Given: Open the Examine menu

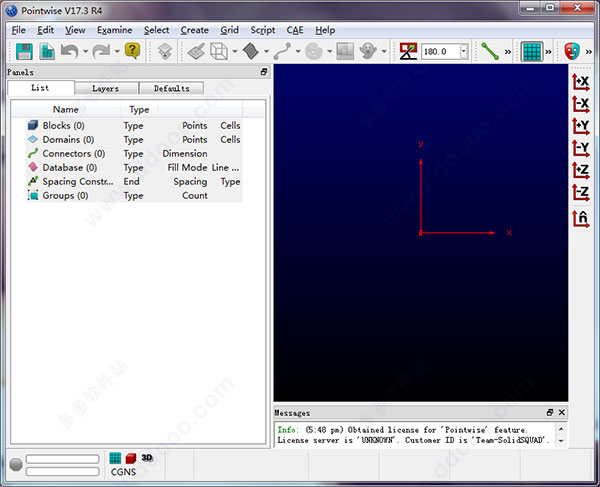Looking at the screenshot, I should click(114, 30).
